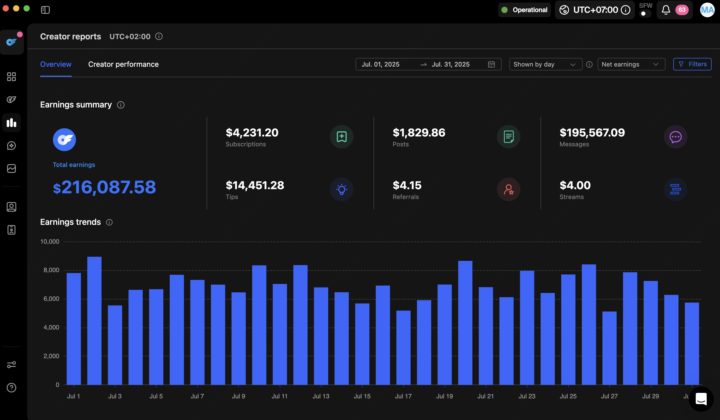This screenshot has width=720, height=420.
Task: Open the notifications bell icon
Action: tap(666, 10)
